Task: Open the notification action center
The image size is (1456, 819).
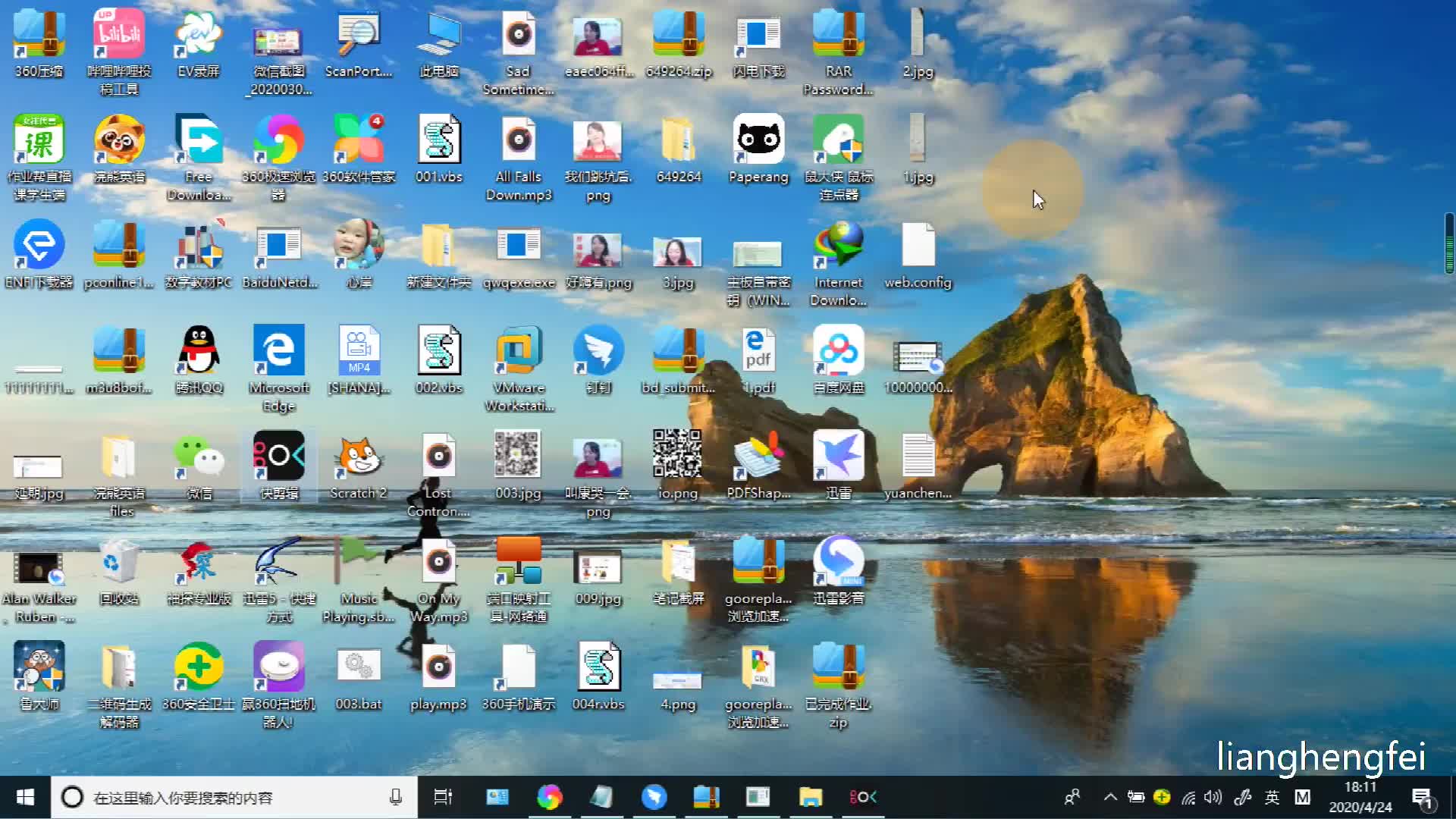Action: pos(1422,797)
